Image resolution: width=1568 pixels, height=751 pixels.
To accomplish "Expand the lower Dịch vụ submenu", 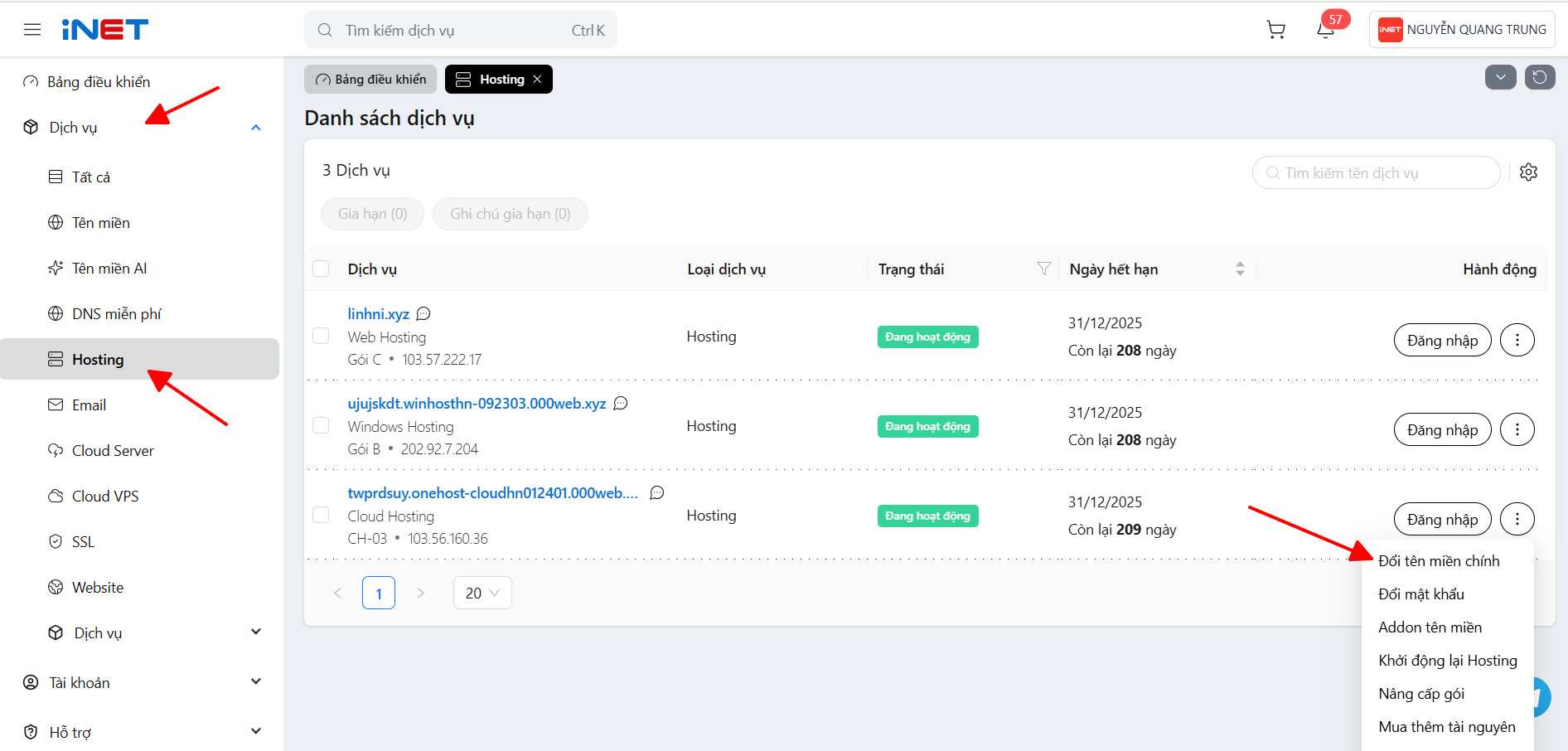I will point(256,632).
